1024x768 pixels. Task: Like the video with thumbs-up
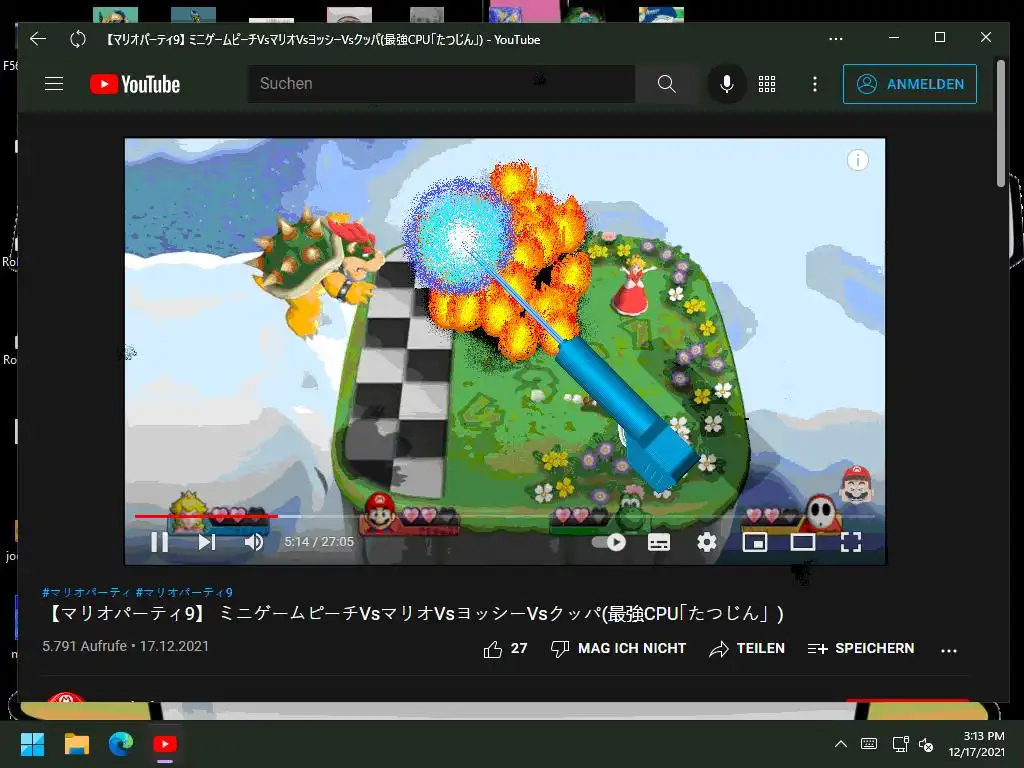[x=505, y=648]
